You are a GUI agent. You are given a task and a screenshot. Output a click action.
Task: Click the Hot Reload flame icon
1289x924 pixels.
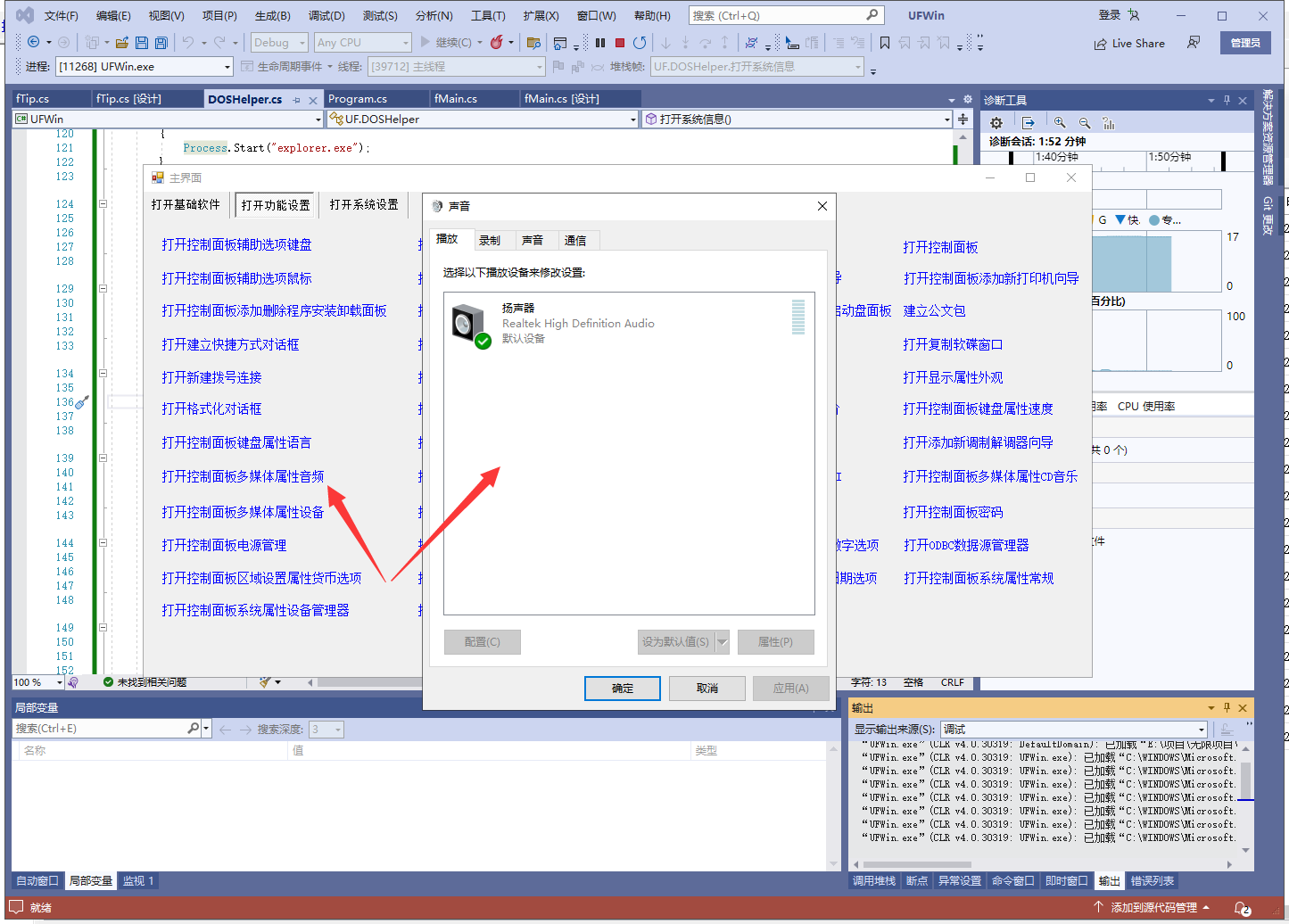pos(497,42)
